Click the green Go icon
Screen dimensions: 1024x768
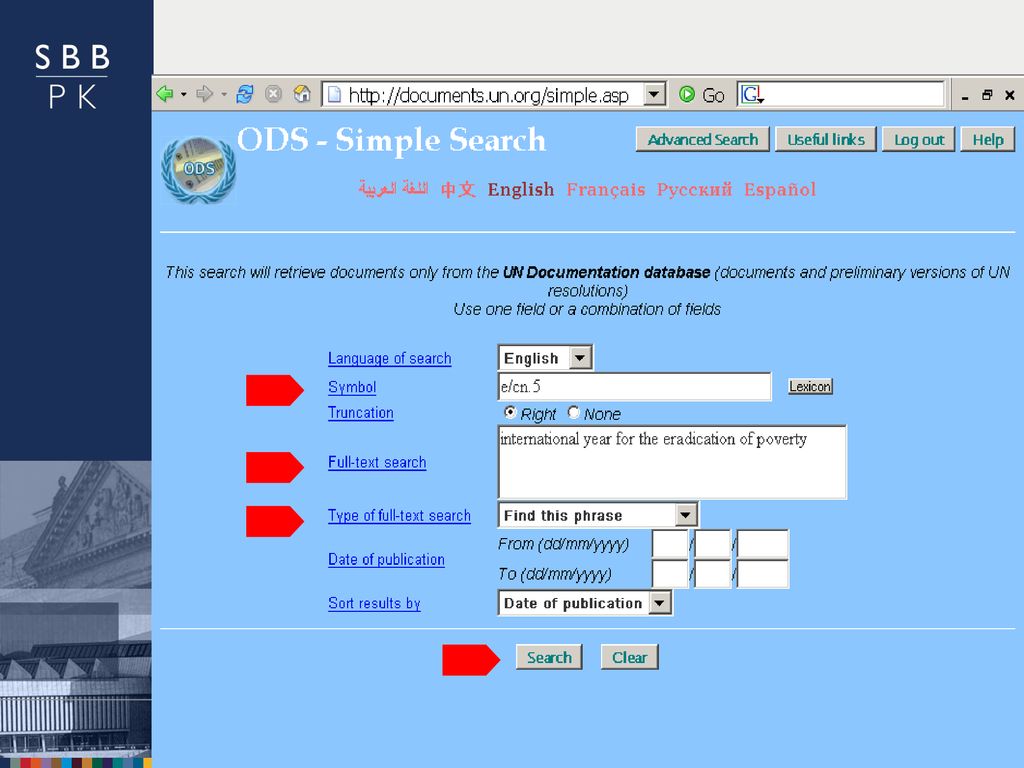pyautogui.click(x=686, y=95)
